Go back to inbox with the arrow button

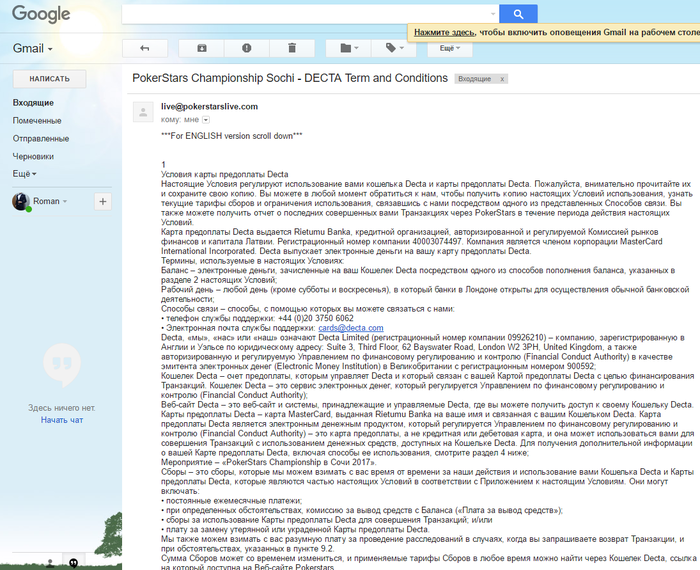(145, 48)
